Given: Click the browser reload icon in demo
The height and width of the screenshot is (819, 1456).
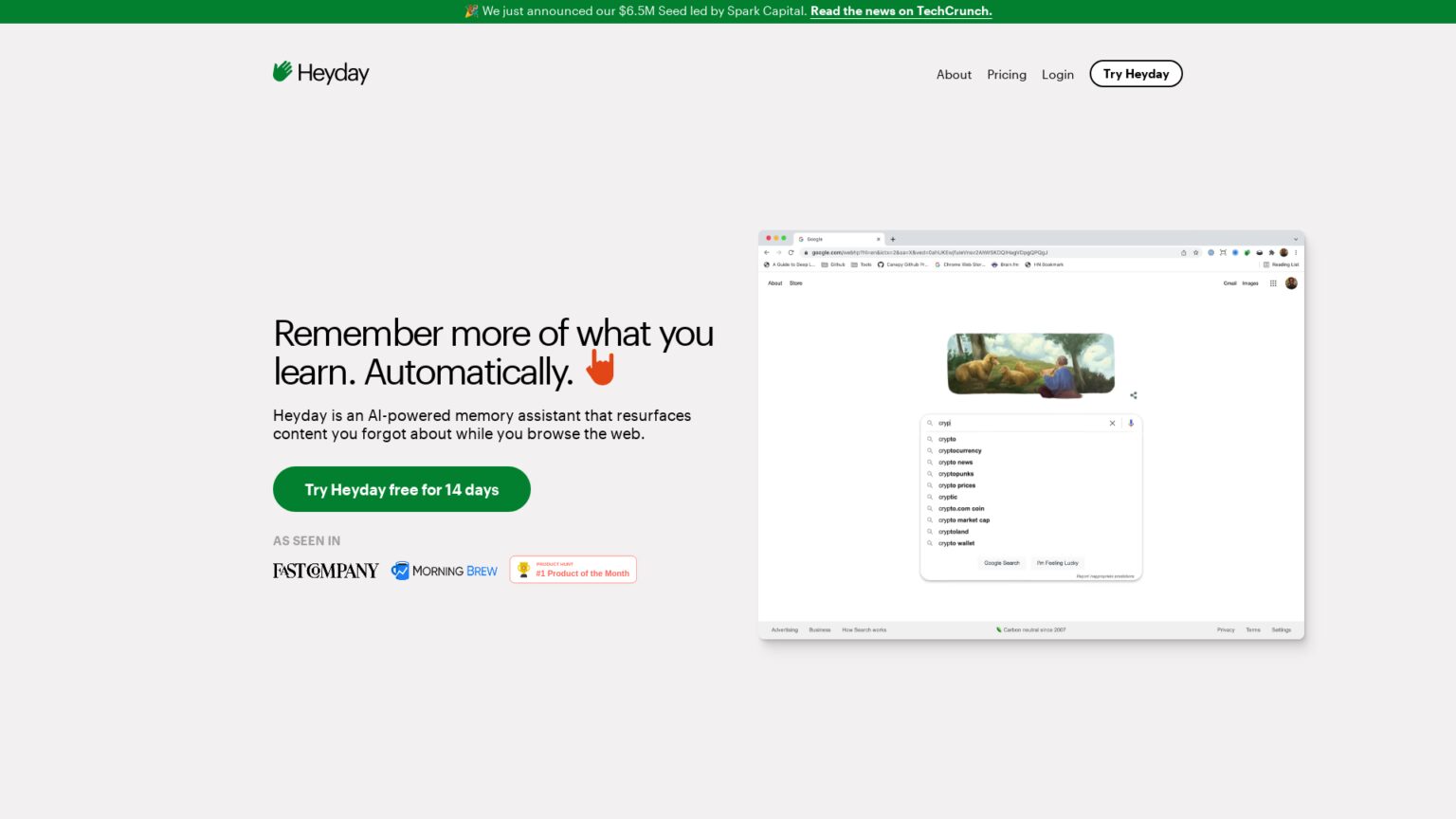Looking at the screenshot, I should (x=791, y=253).
